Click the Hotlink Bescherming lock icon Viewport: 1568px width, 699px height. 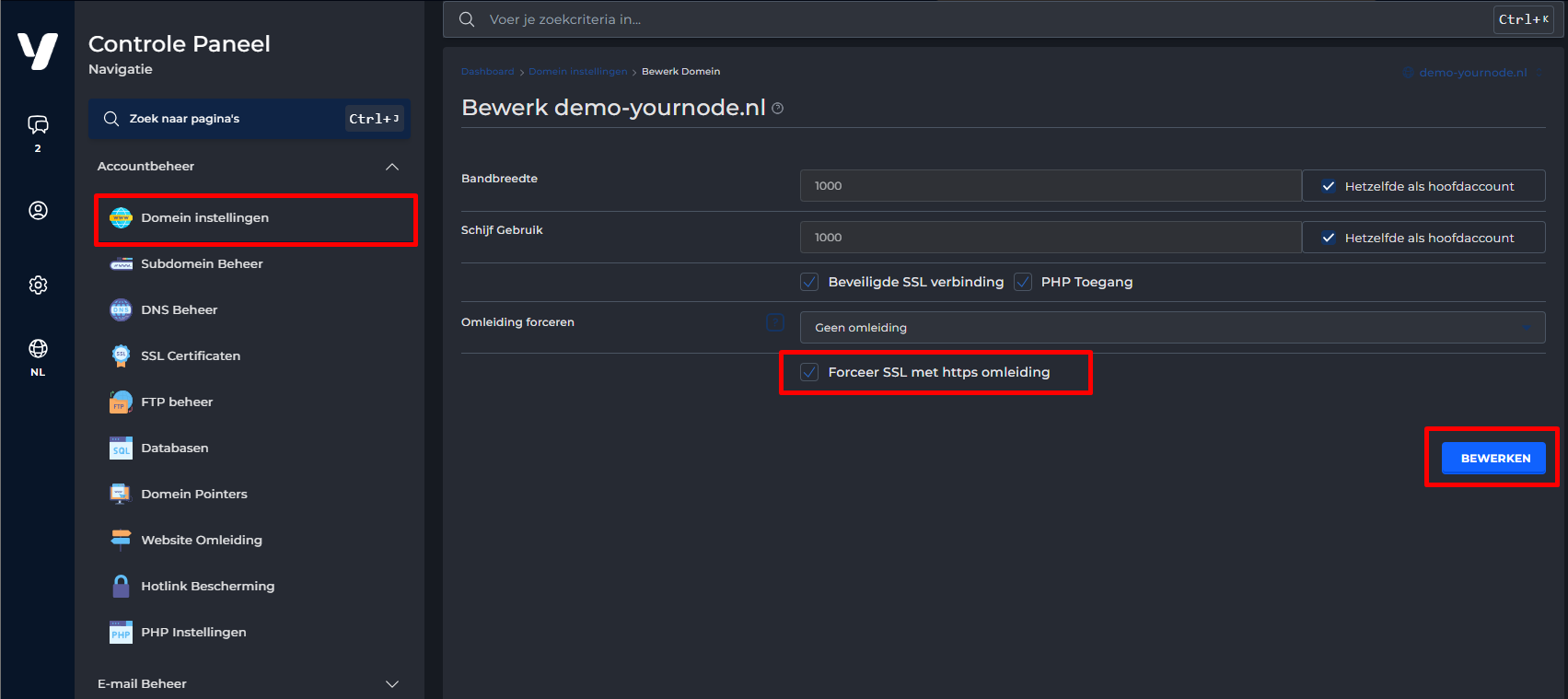(121, 586)
